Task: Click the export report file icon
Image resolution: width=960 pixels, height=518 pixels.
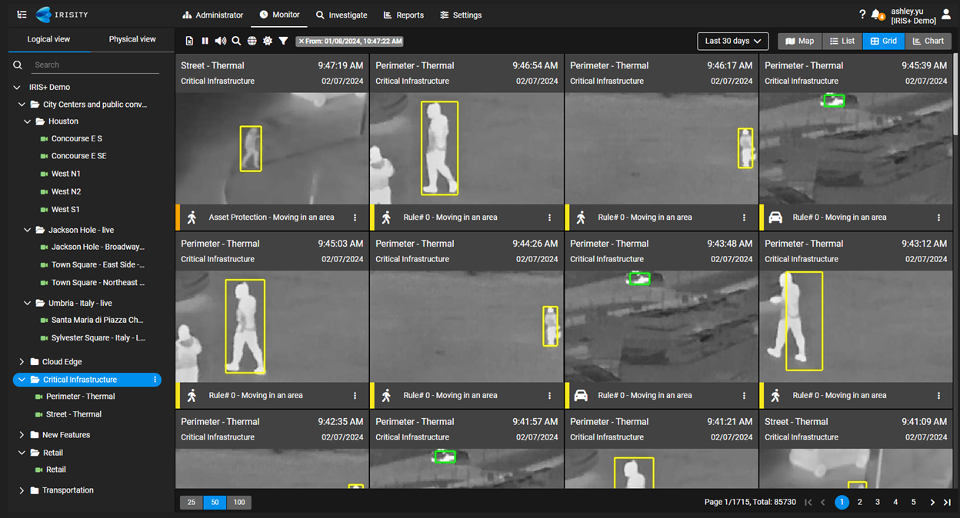Action: pyautogui.click(x=190, y=41)
